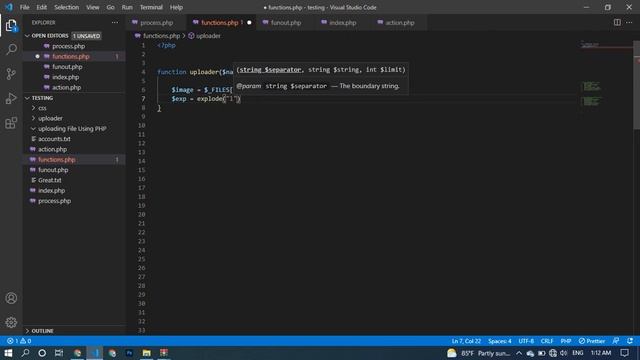Open Windows Start menu
Screen dimensions: 640x360
pyautogui.click(x=8, y=353)
